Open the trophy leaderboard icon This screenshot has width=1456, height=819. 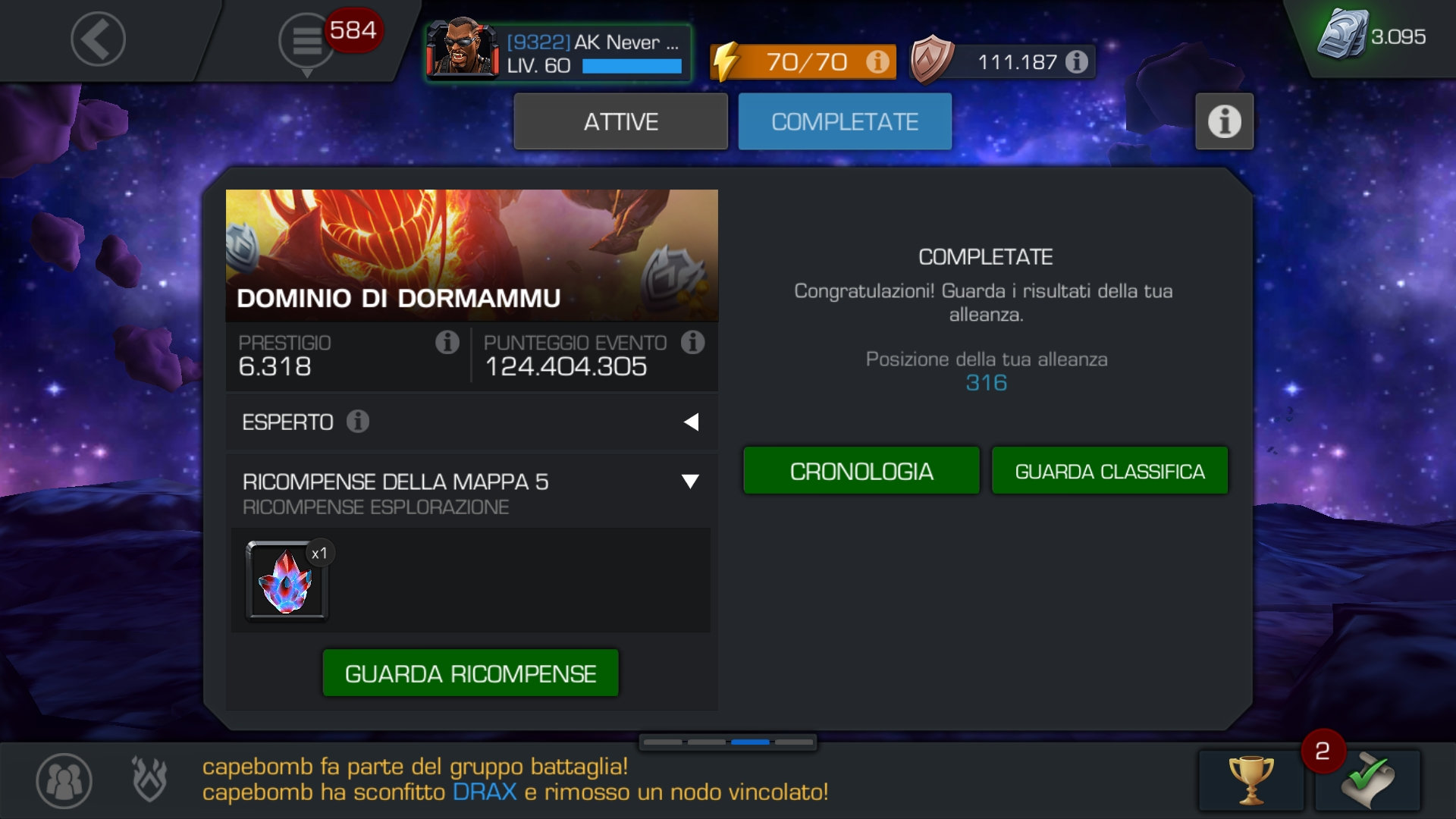[x=1251, y=780]
